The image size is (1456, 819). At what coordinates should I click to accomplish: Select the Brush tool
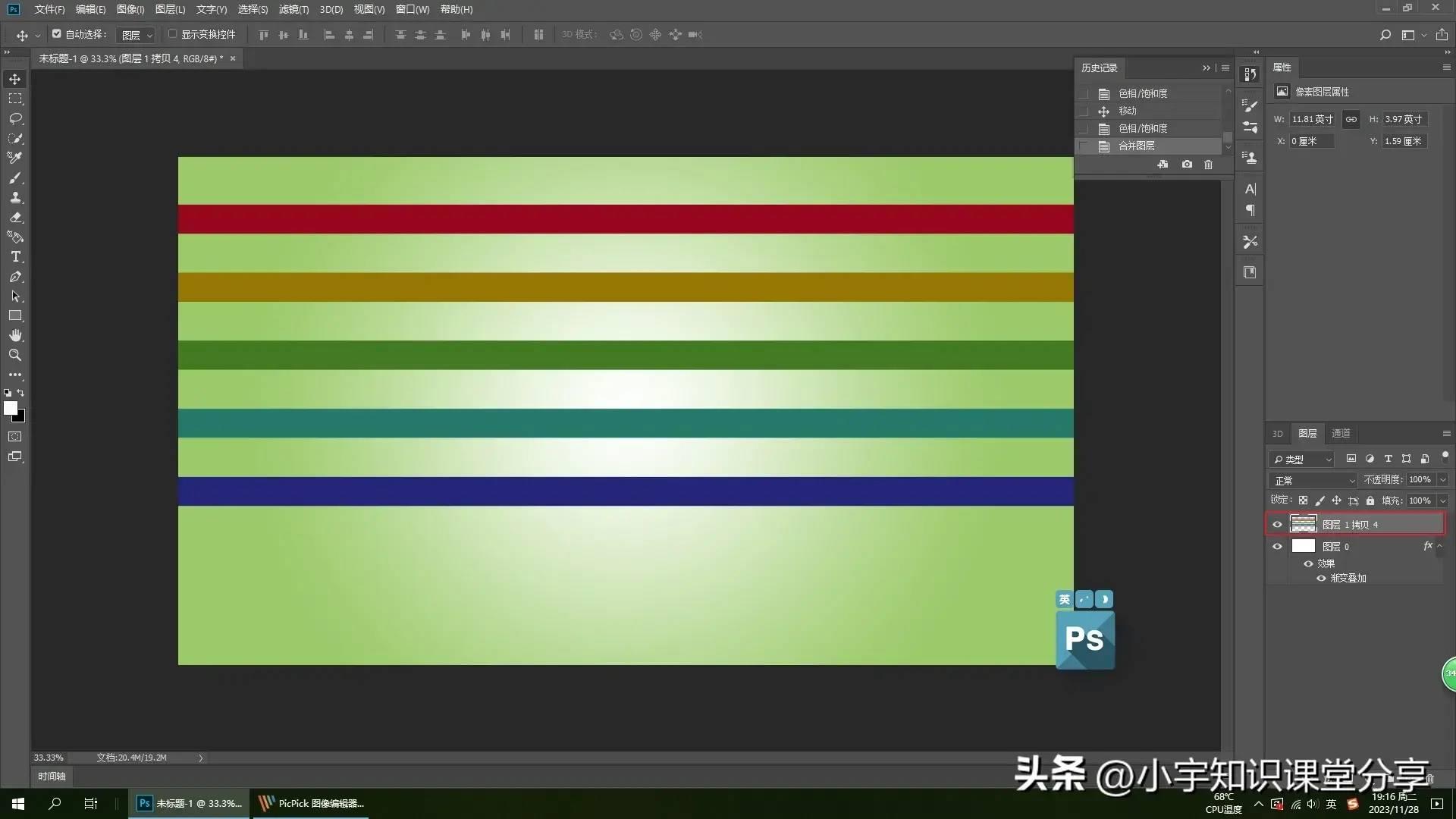click(x=15, y=177)
